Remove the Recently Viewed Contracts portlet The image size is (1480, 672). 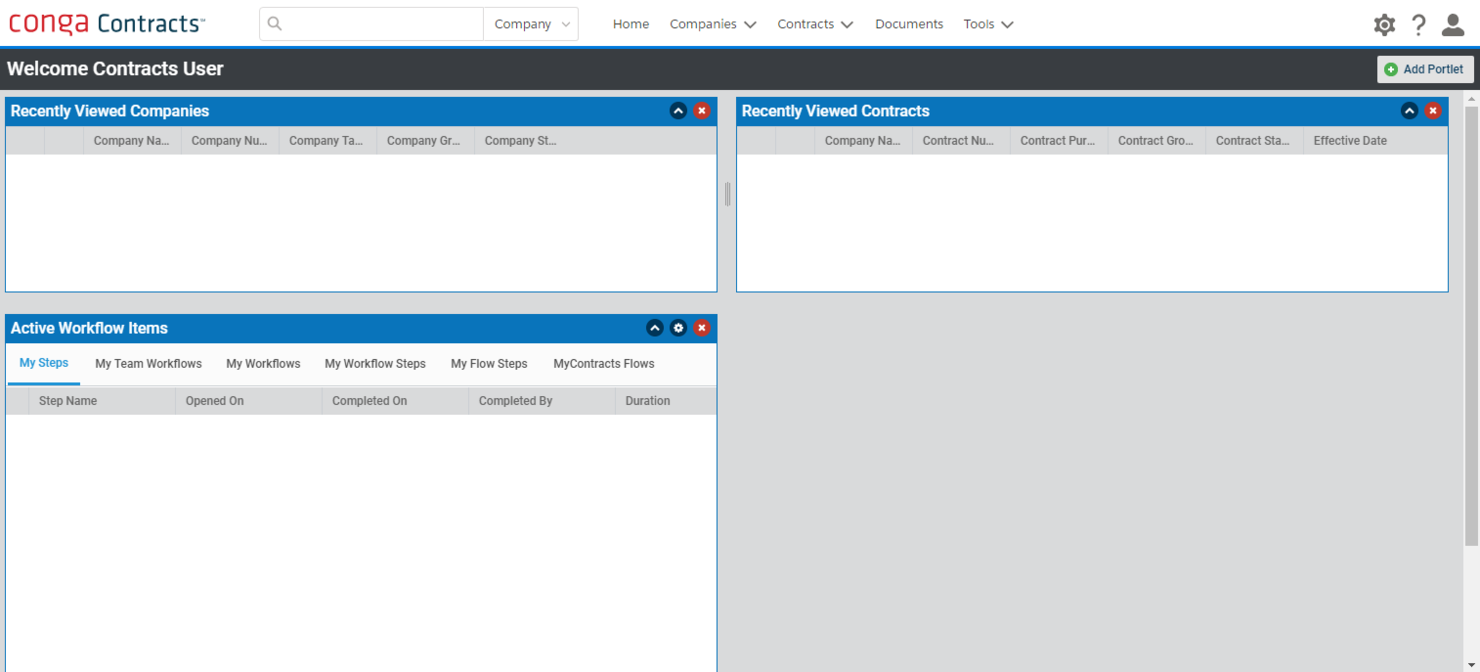1434,111
